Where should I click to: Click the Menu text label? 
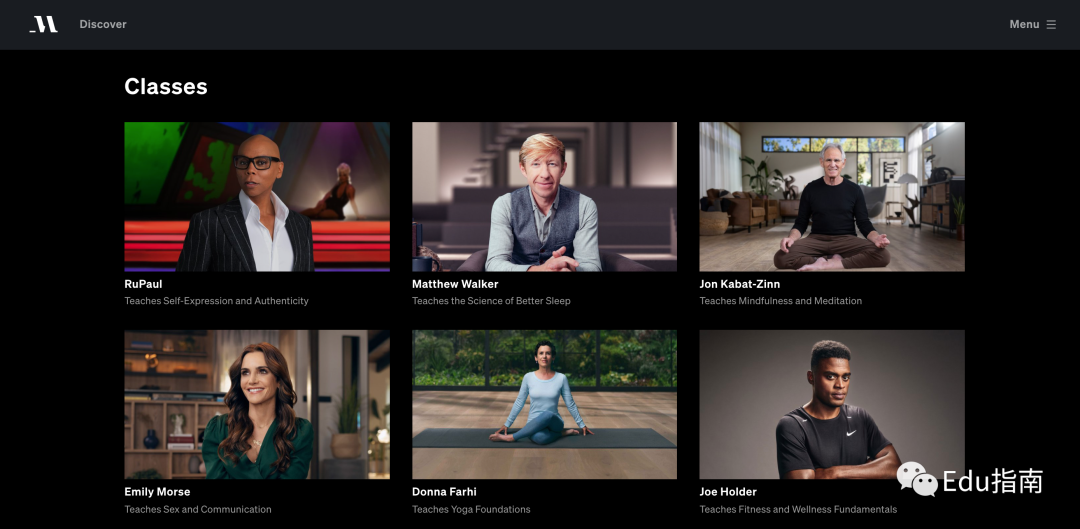(1024, 24)
